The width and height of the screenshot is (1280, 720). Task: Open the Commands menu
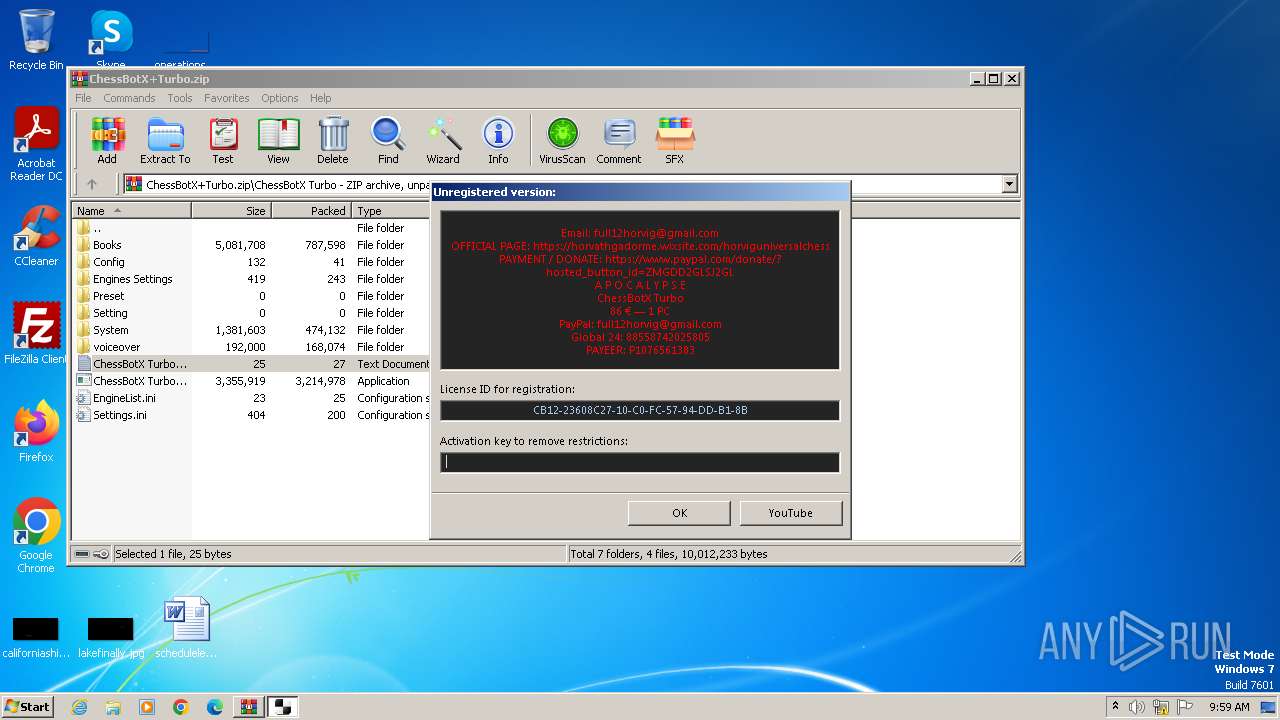tap(129, 98)
